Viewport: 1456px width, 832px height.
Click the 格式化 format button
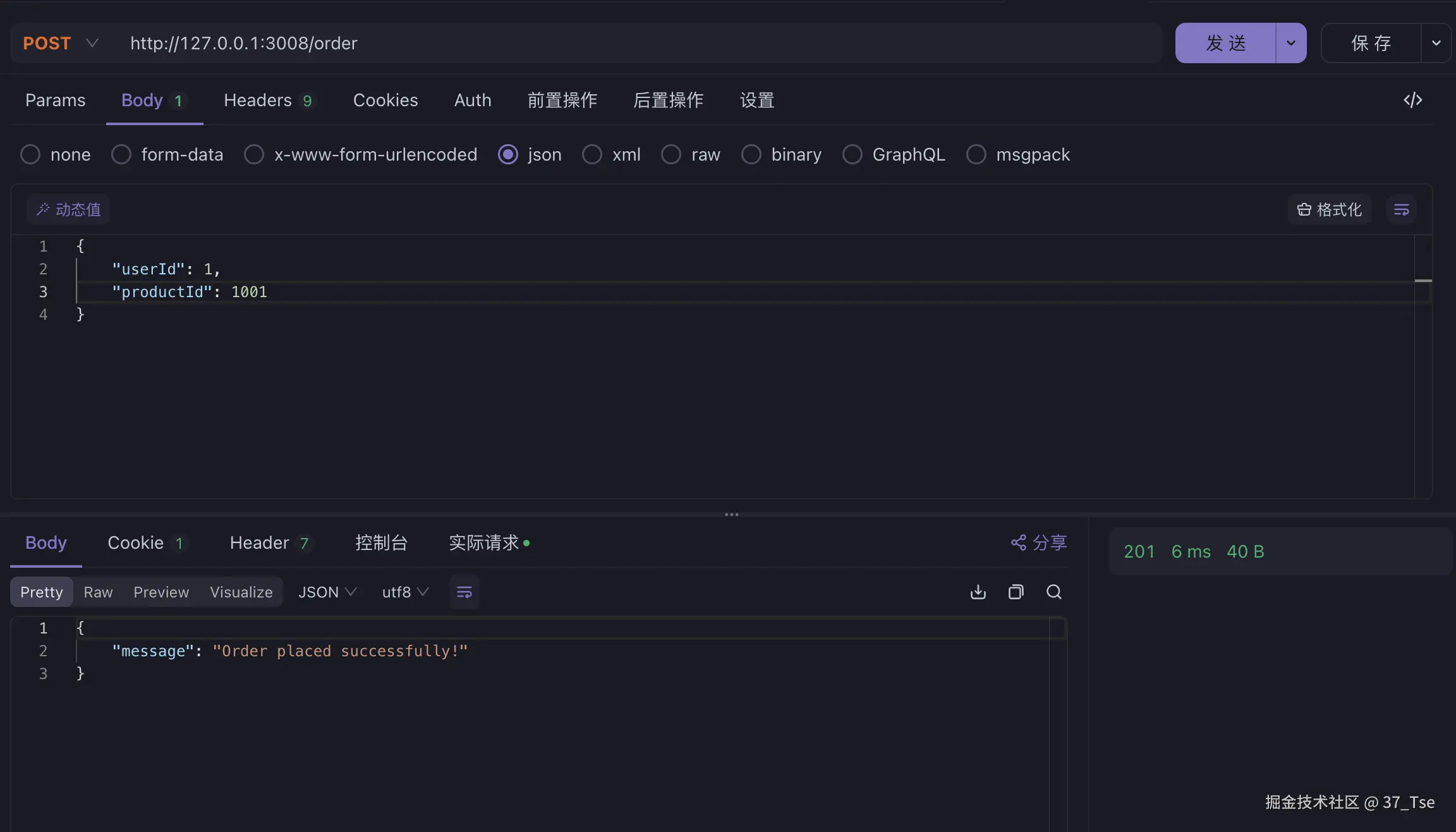[1330, 210]
